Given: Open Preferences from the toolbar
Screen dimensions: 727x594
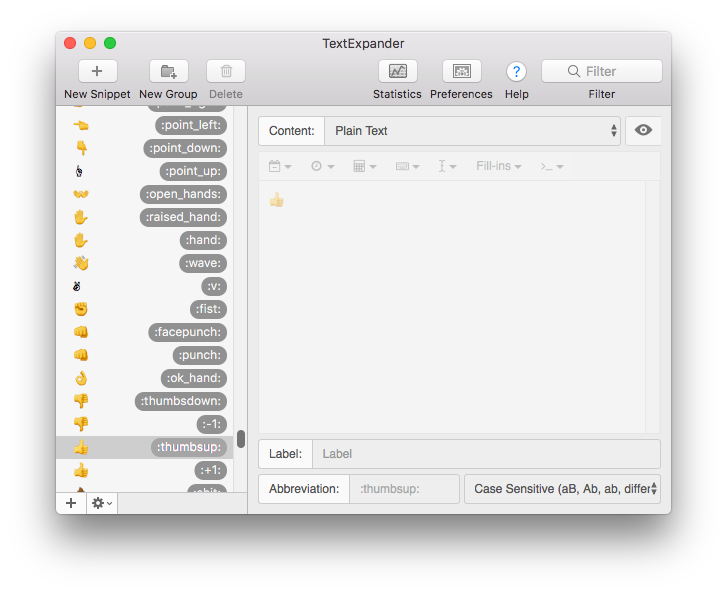Looking at the screenshot, I should click(x=461, y=71).
